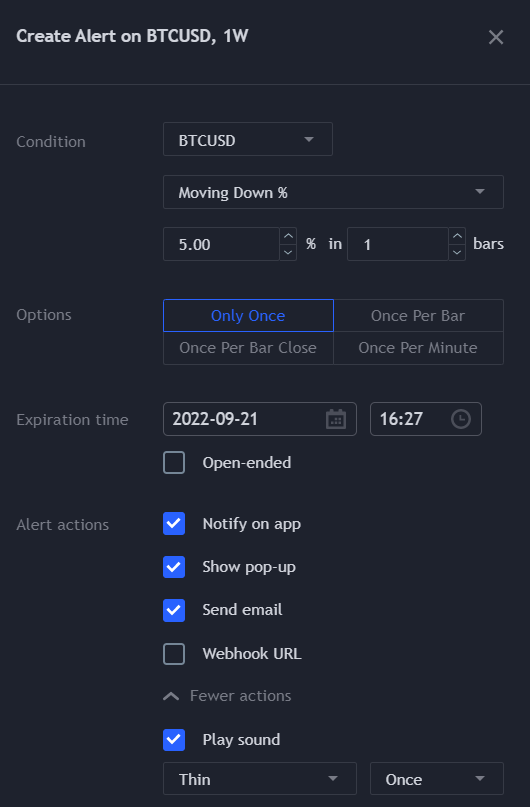Open the Once sound repeat dropdown
This screenshot has width=530, height=807.
click(x=436, y=779)
